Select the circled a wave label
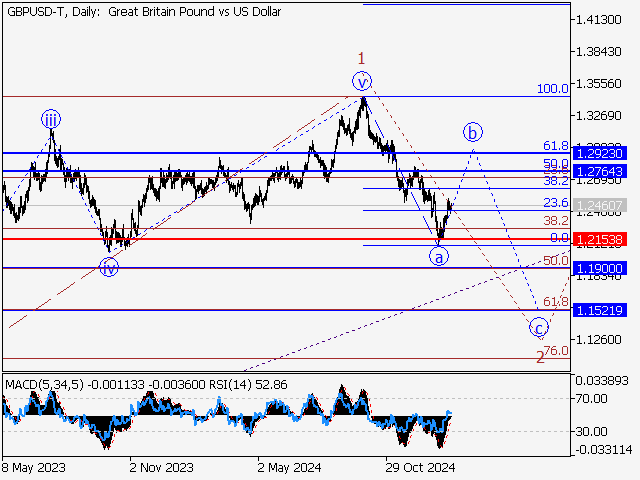Image resolution: width=640 pixels, height=480 pixels. 438,257
